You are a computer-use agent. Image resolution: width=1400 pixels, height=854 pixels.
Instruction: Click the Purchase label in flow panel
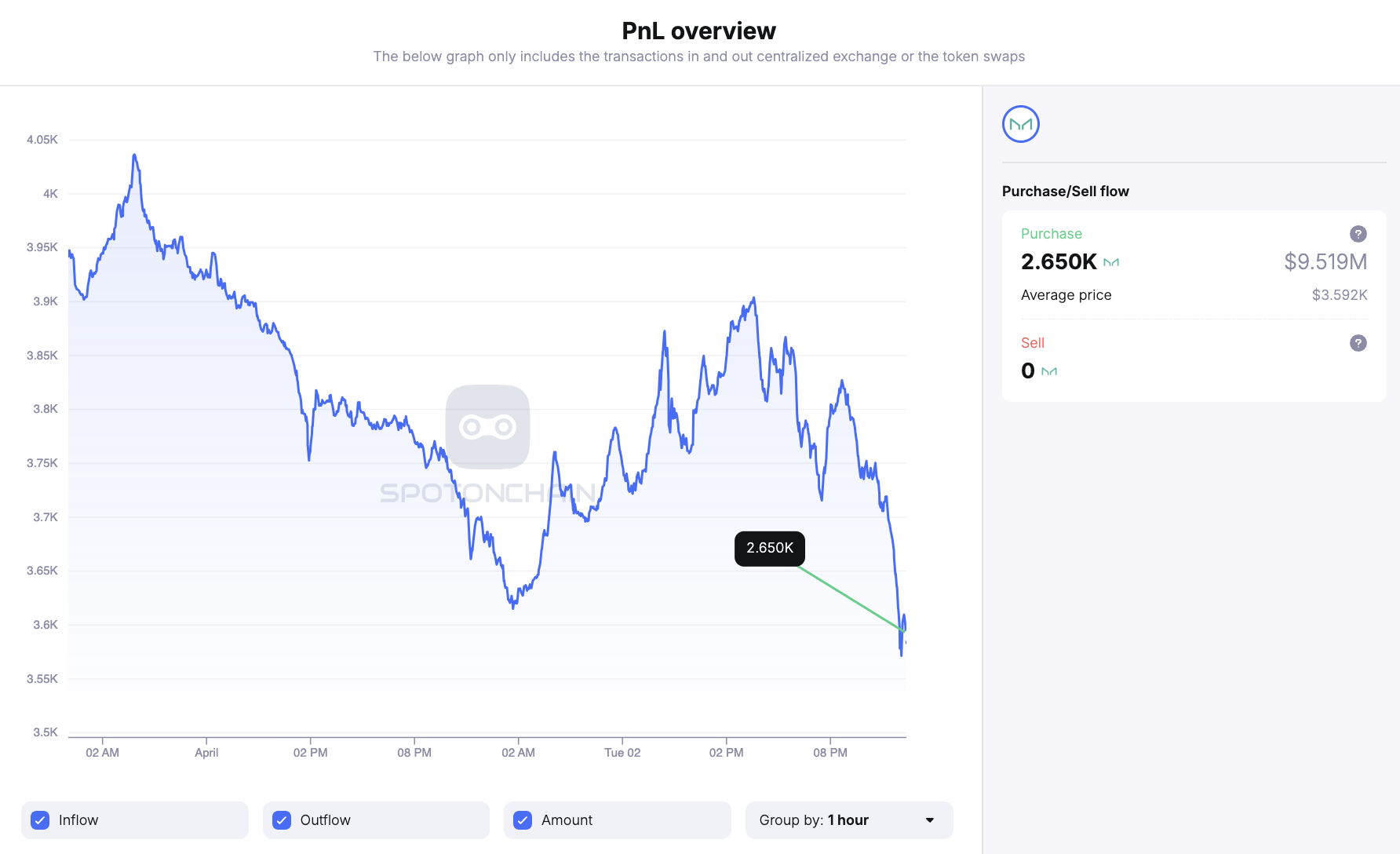point(1051,234)
